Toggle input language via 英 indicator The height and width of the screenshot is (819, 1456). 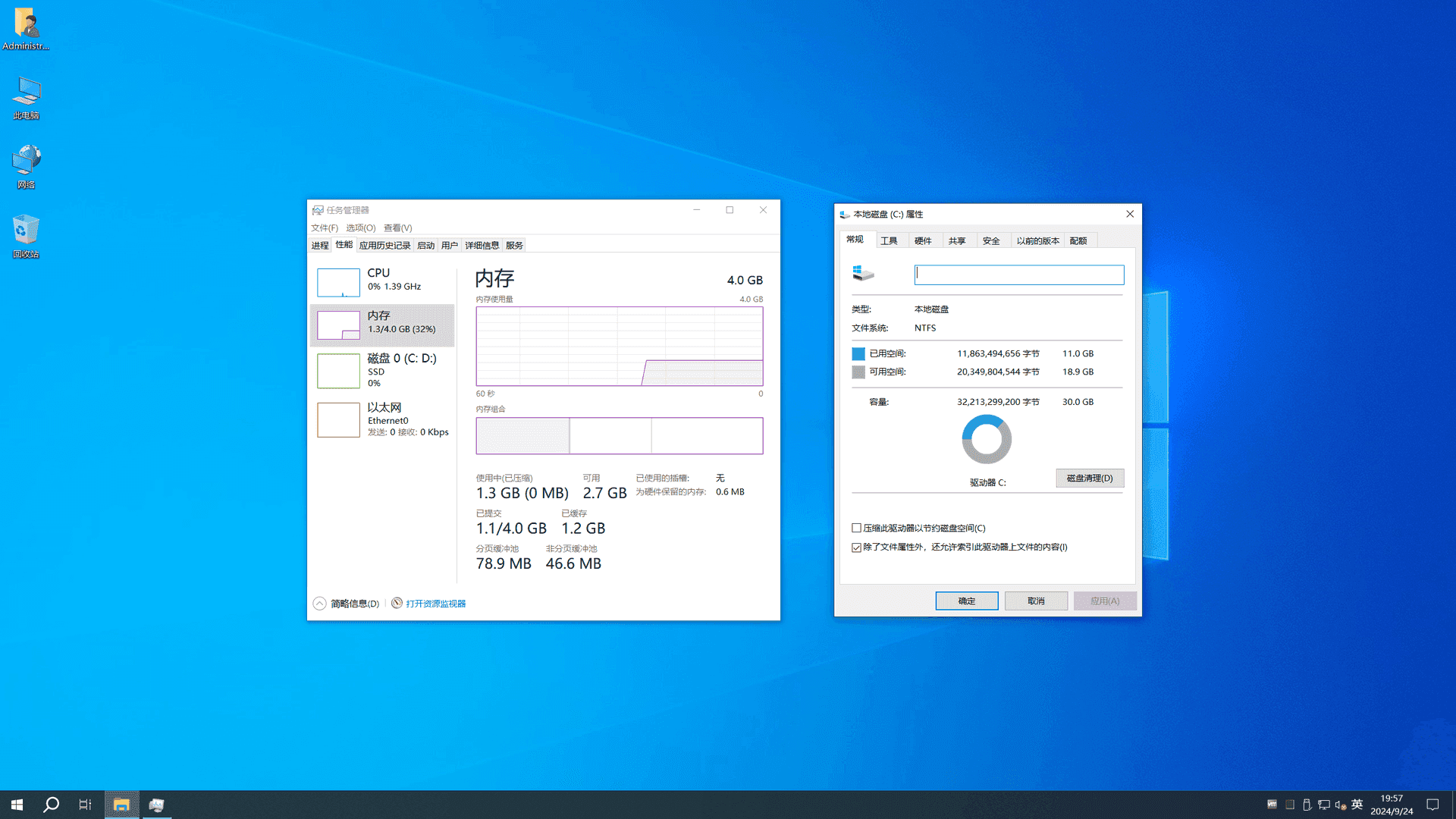pyautogui.click(x=1357, y=805)
